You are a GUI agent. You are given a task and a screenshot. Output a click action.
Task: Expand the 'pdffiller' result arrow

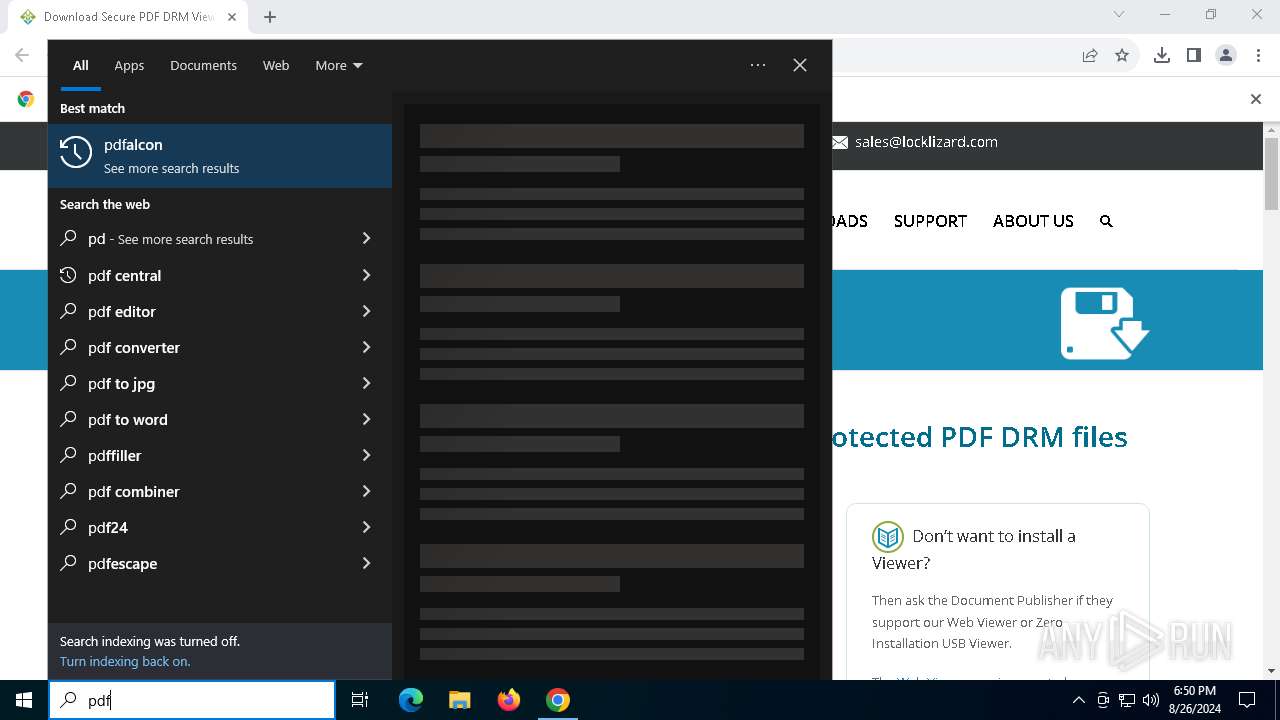point(366,455)
